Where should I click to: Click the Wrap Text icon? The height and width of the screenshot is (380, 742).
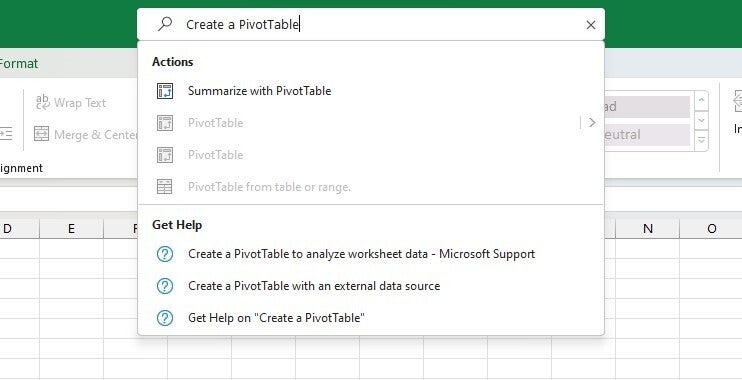coord(43,102)
